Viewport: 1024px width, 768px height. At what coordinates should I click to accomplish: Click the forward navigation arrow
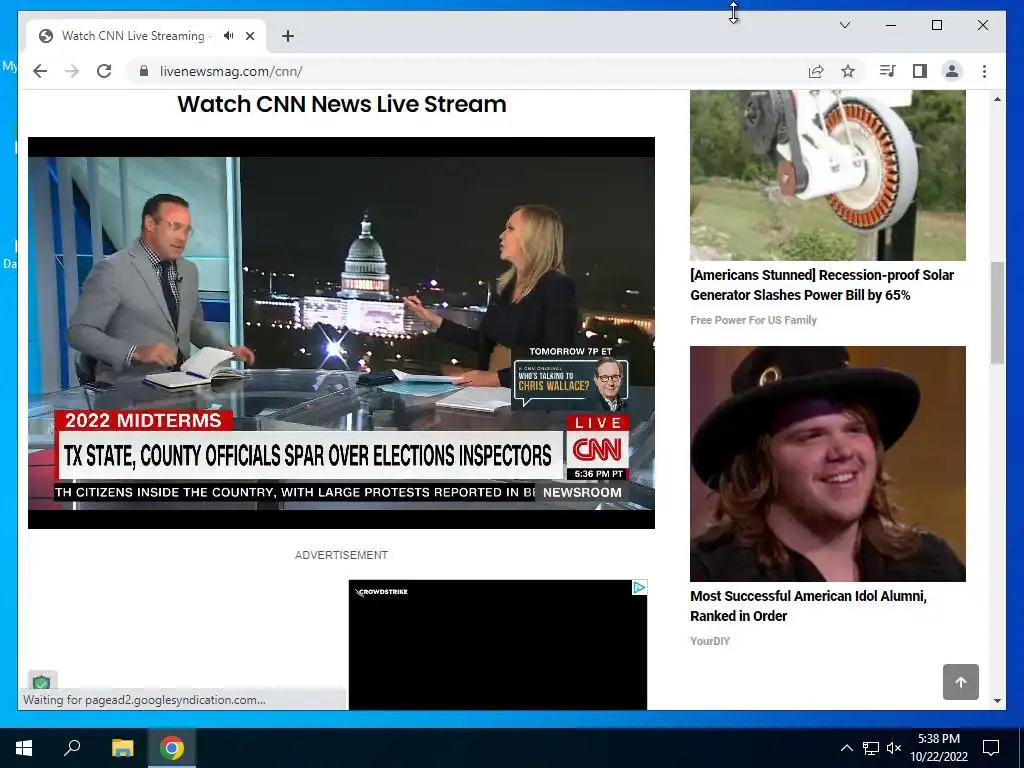[x=72, y=71]
